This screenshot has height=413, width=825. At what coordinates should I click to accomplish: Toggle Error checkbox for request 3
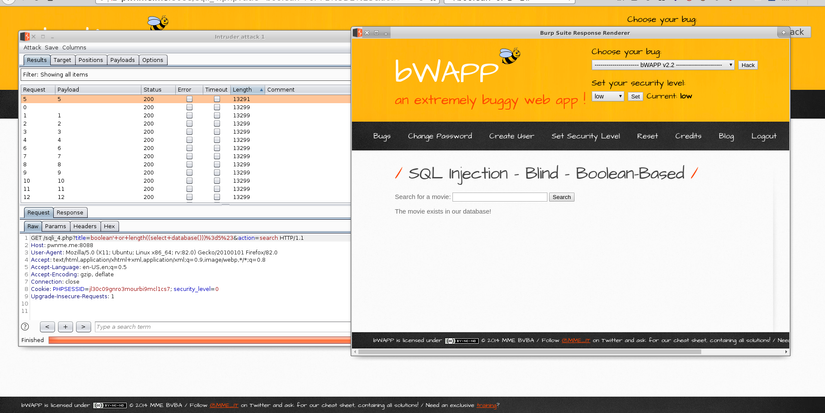tap(189, 132)
